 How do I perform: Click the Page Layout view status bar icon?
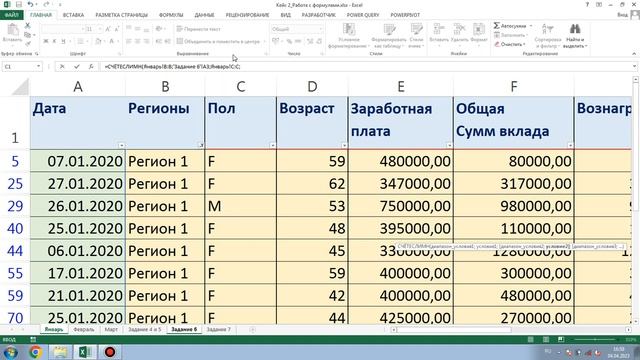pyautogui.click(x=546, y=339)
